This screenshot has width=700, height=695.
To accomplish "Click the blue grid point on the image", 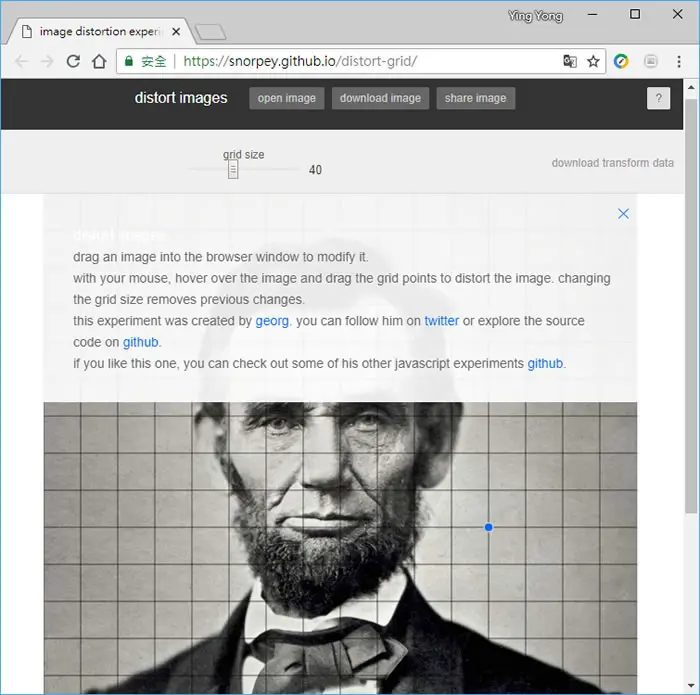I will (x=489, y=528).
